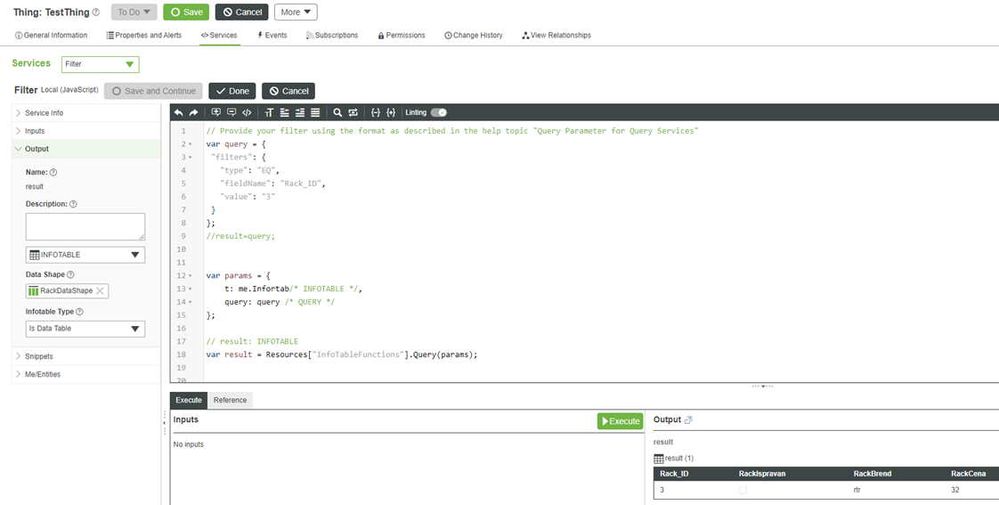The width and height of the screenshot is (999, 505).
Task: Click the RackDataShape data shape chip
Action: pyautogui.click(x=67, y=291)
